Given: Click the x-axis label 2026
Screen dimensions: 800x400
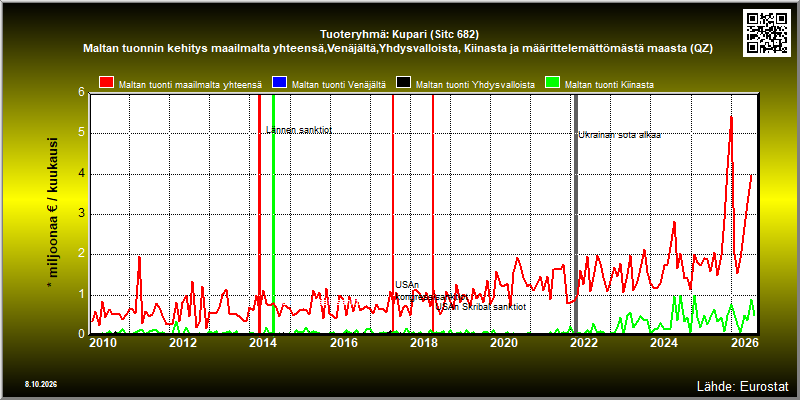Looking at the screenshot, I should click(x=744, y=342).
